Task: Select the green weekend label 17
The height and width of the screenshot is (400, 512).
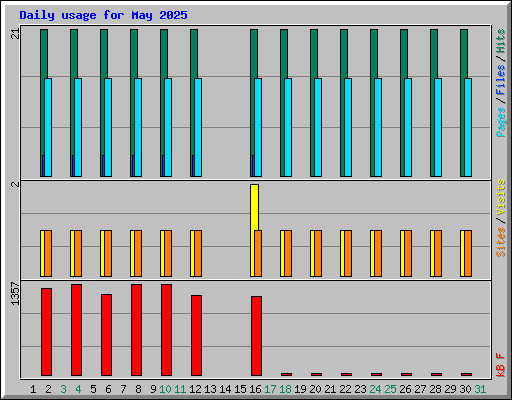Action: (x=270, y=389)
